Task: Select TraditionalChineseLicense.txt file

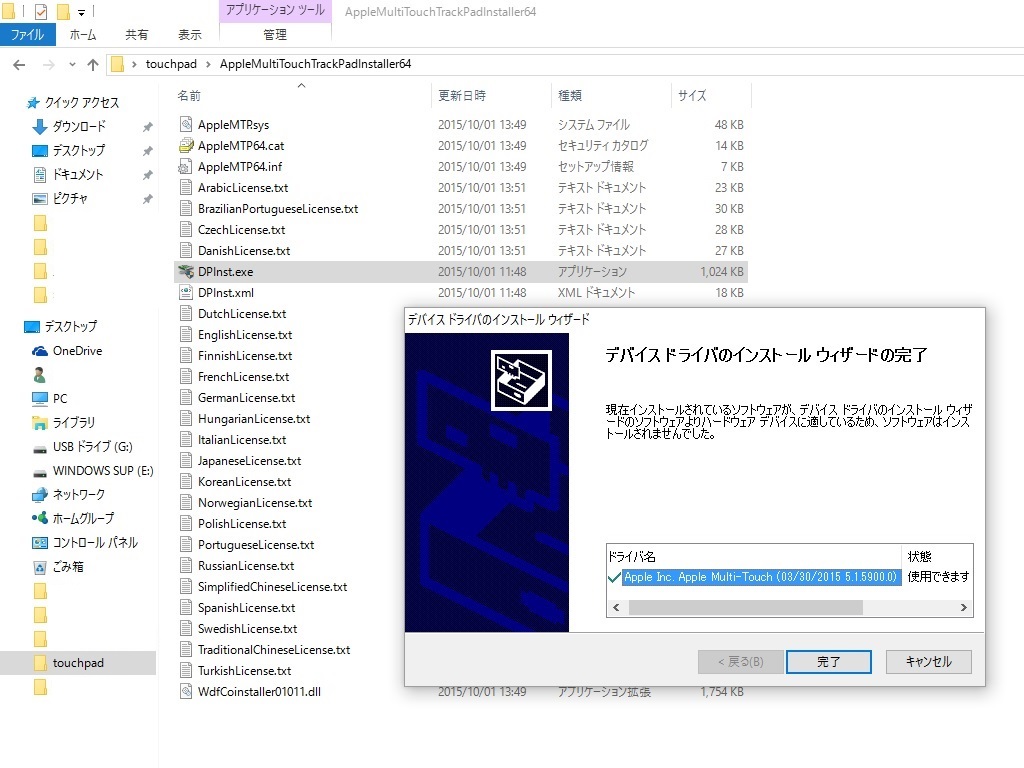Action: coord(274,650)
